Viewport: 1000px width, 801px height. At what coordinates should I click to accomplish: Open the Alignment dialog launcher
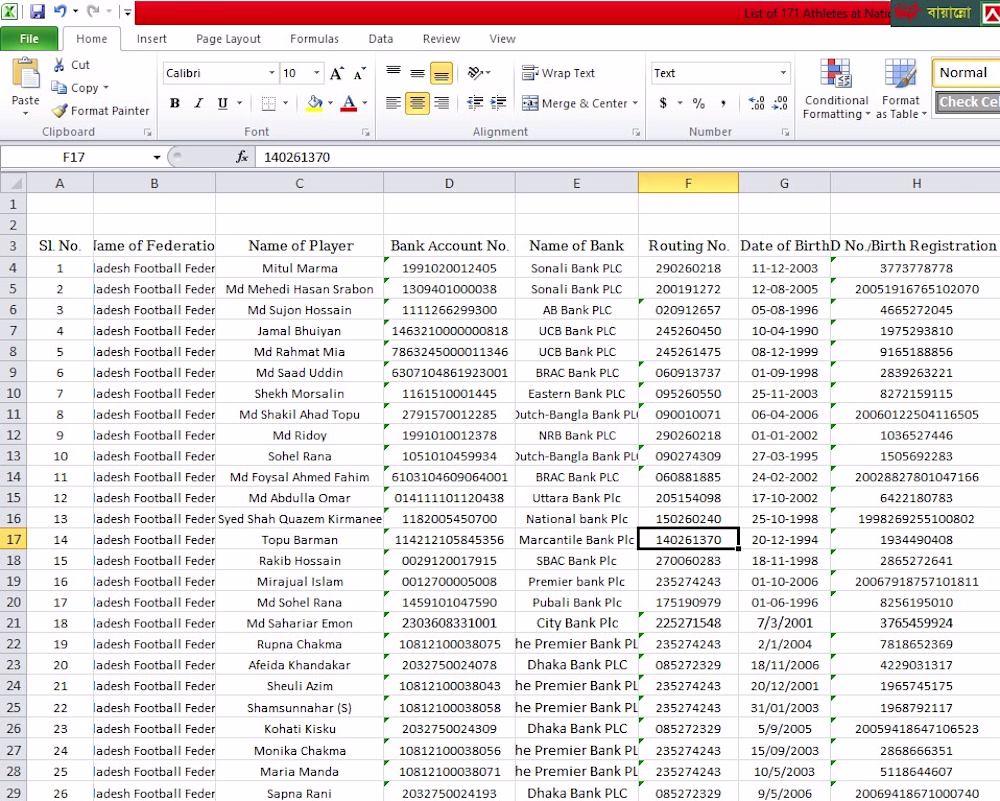pyautogui.click(x=636, y=132)
